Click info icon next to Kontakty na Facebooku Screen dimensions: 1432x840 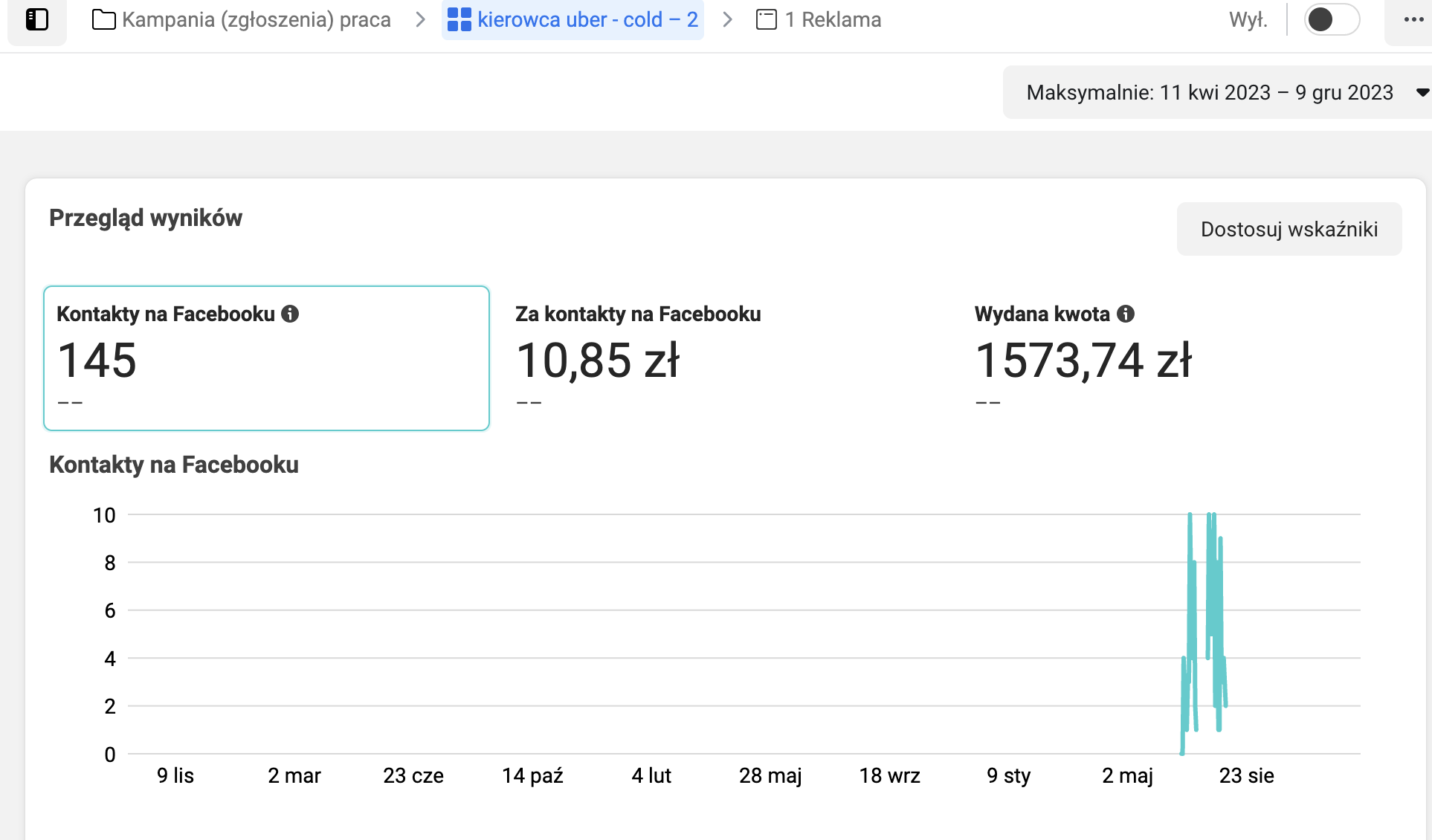(x=290, y=314)
